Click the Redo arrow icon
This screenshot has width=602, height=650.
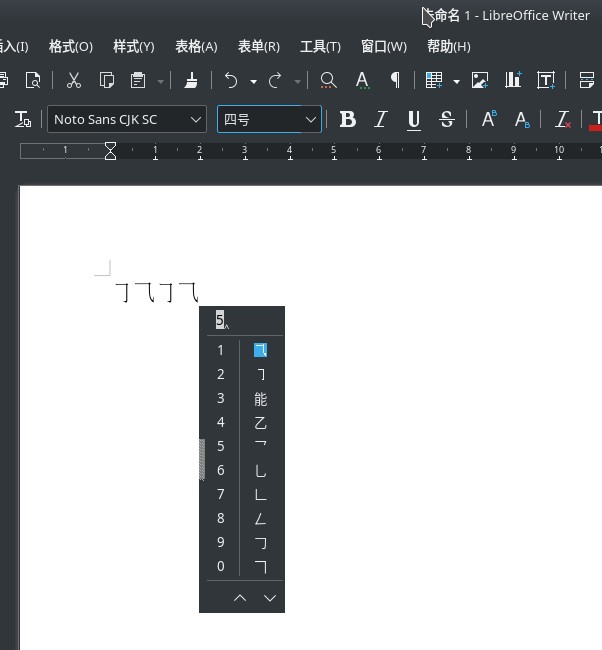click(x=275, y=80)
